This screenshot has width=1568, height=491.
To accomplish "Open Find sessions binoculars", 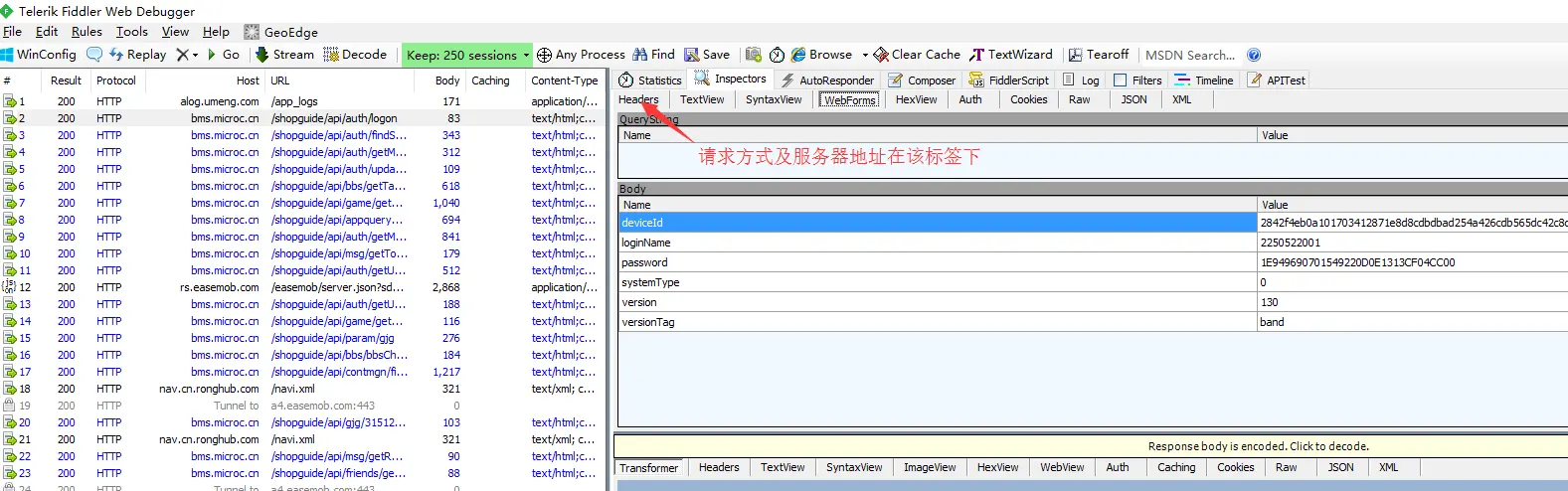I will (x=653, y=55).
